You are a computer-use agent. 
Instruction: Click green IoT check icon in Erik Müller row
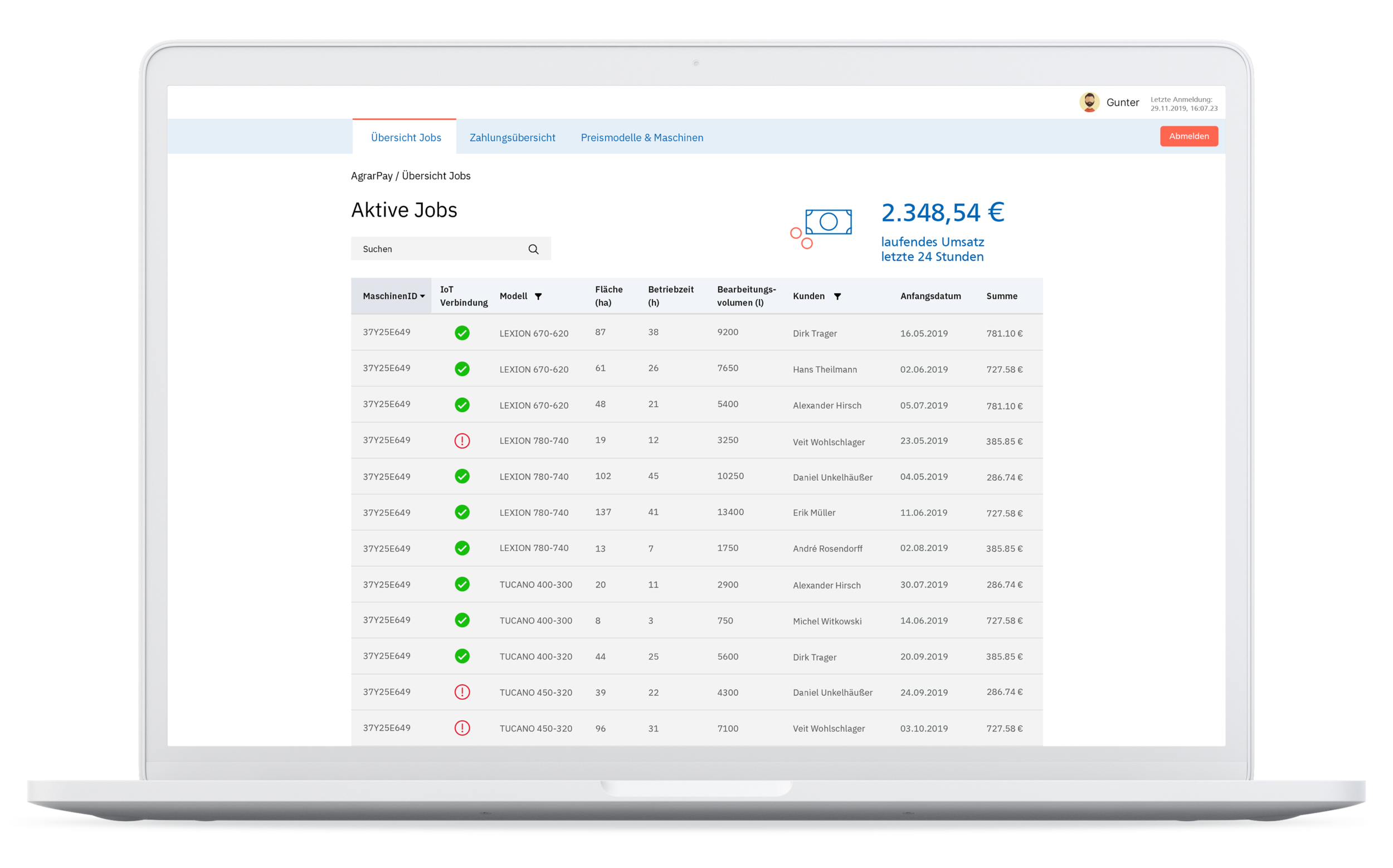tap(462, 512)
